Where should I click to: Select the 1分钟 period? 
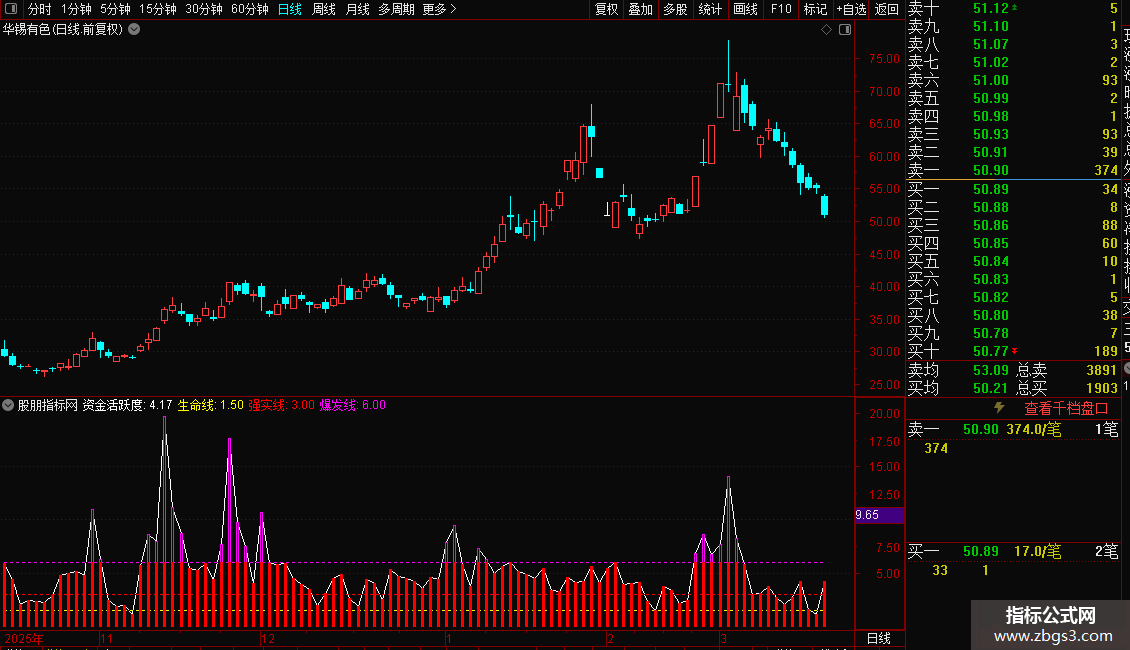point(76,9)
